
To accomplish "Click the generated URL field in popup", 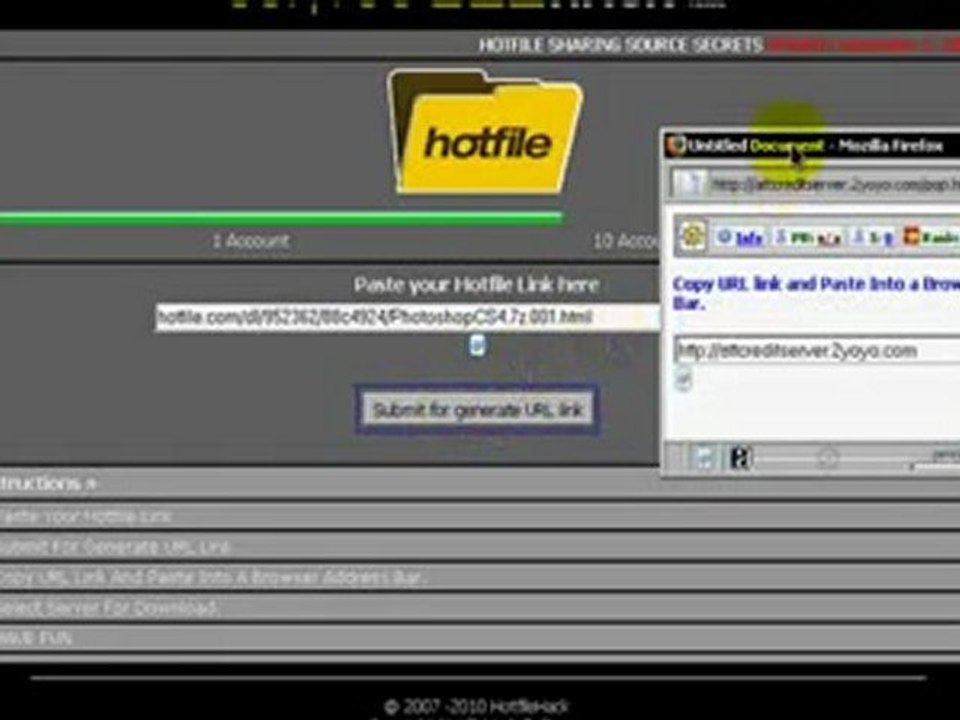I will point(817,351).
